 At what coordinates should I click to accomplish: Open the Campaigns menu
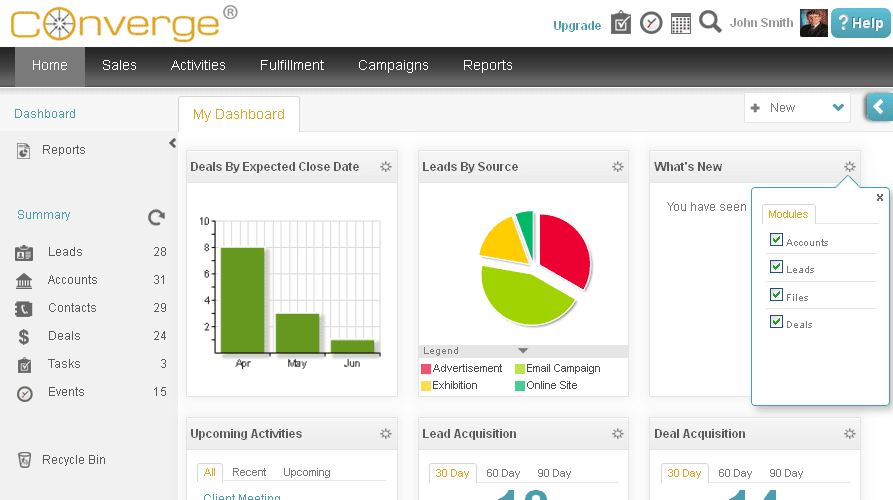(393, 65)
